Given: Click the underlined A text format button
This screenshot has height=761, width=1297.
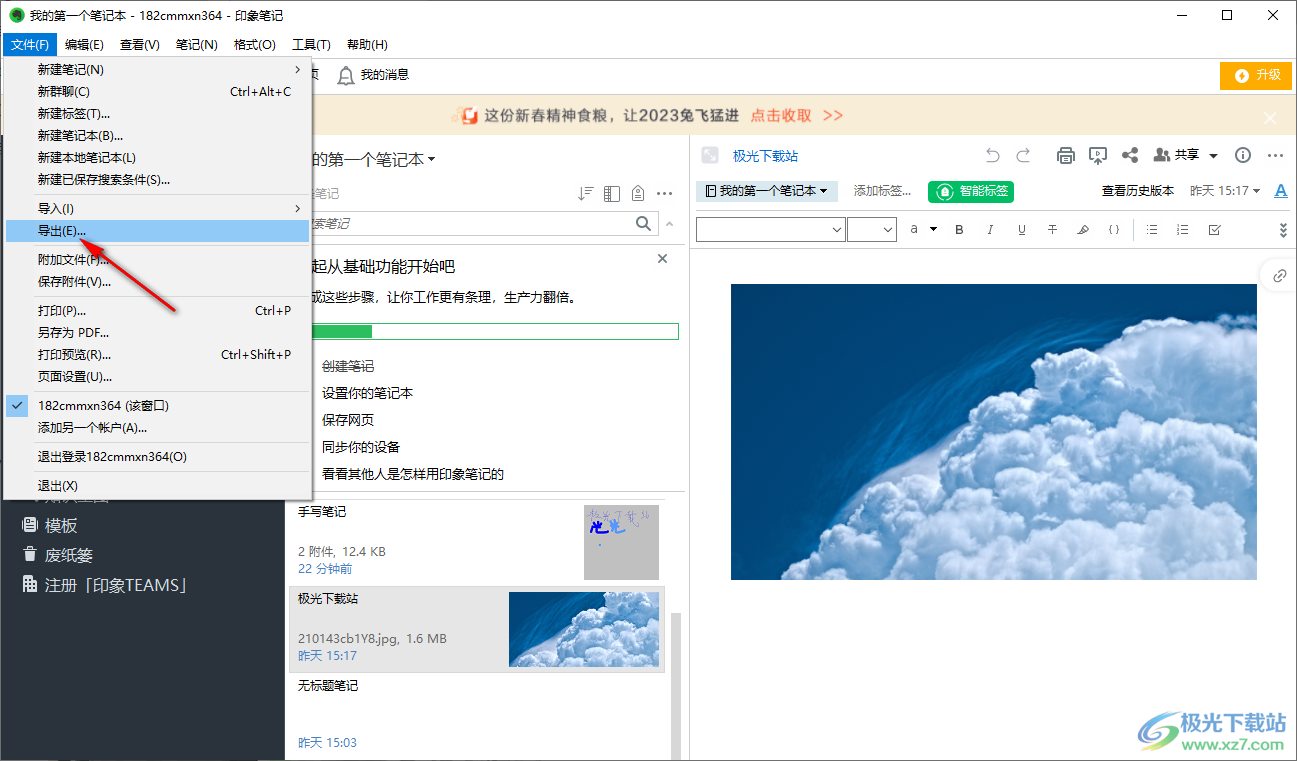Looking at the screenshot, I should [1281, 191].
